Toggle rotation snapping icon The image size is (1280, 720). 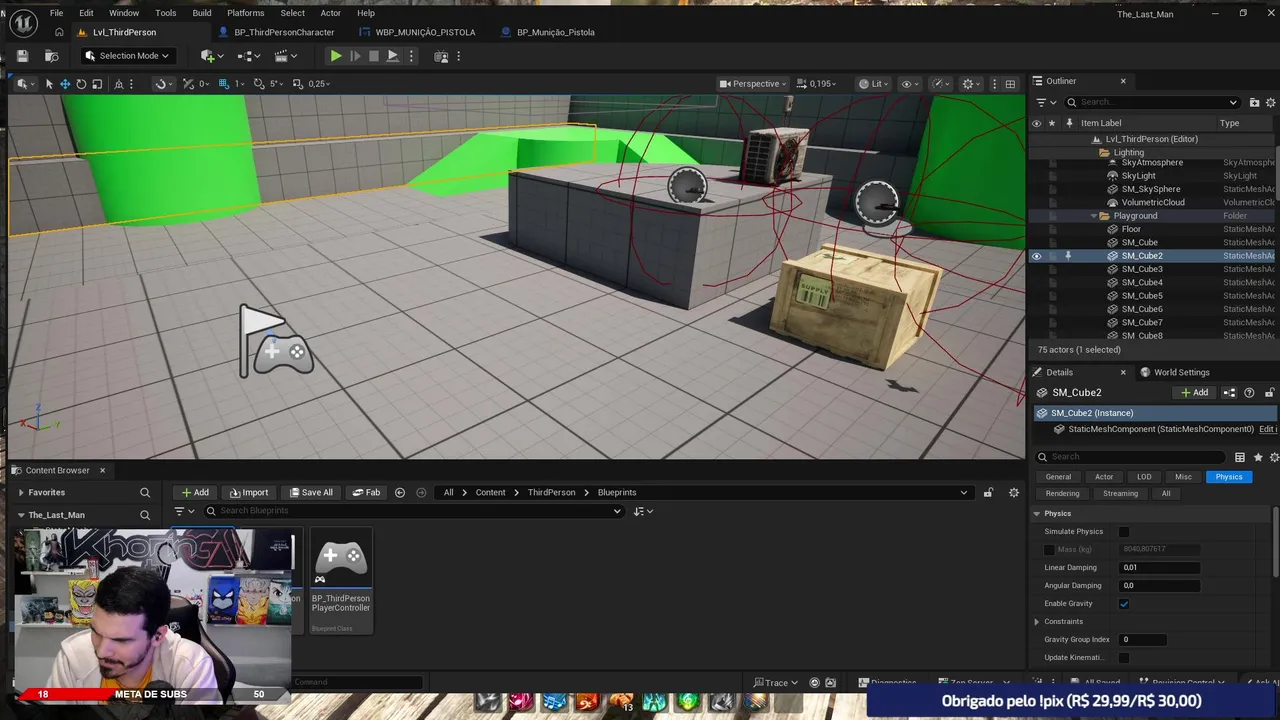tap(260, 84)
